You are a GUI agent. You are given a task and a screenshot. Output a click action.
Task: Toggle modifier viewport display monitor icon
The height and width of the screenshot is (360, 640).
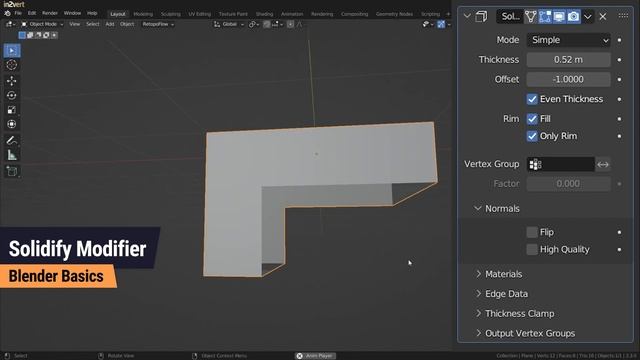(x=559, y=17)
